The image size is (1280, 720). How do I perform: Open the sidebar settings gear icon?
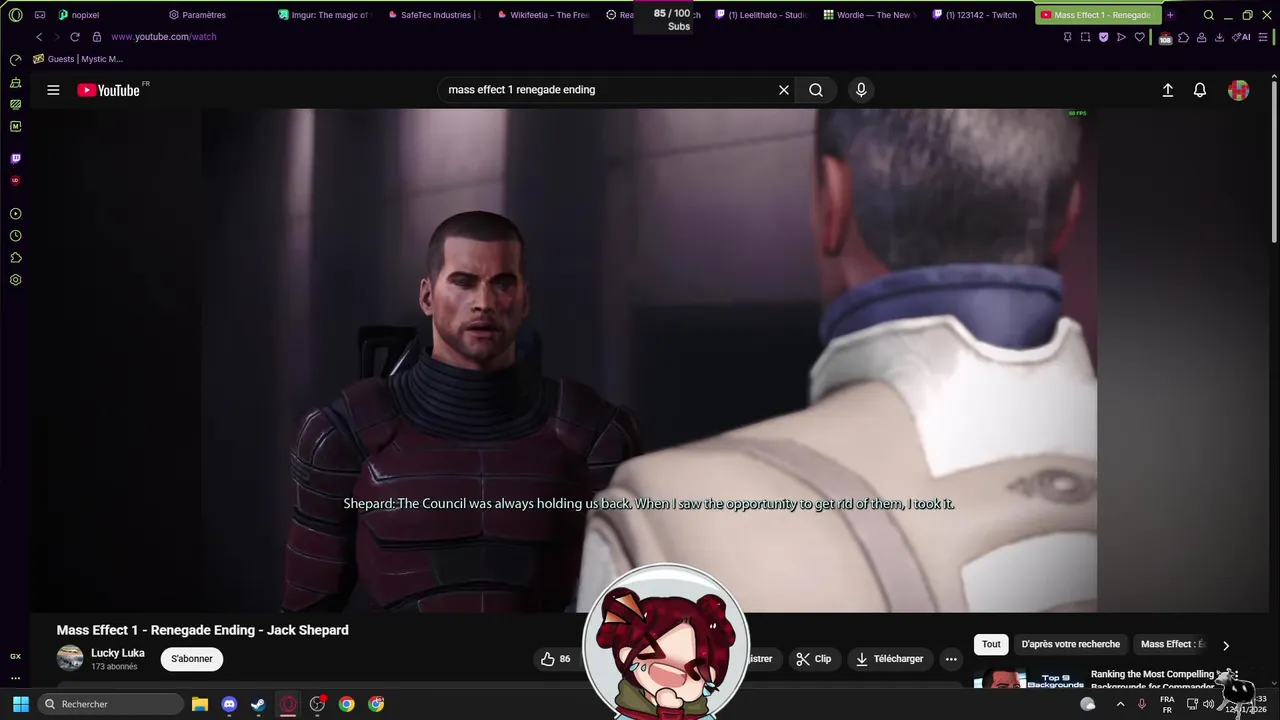coord(15,280)
